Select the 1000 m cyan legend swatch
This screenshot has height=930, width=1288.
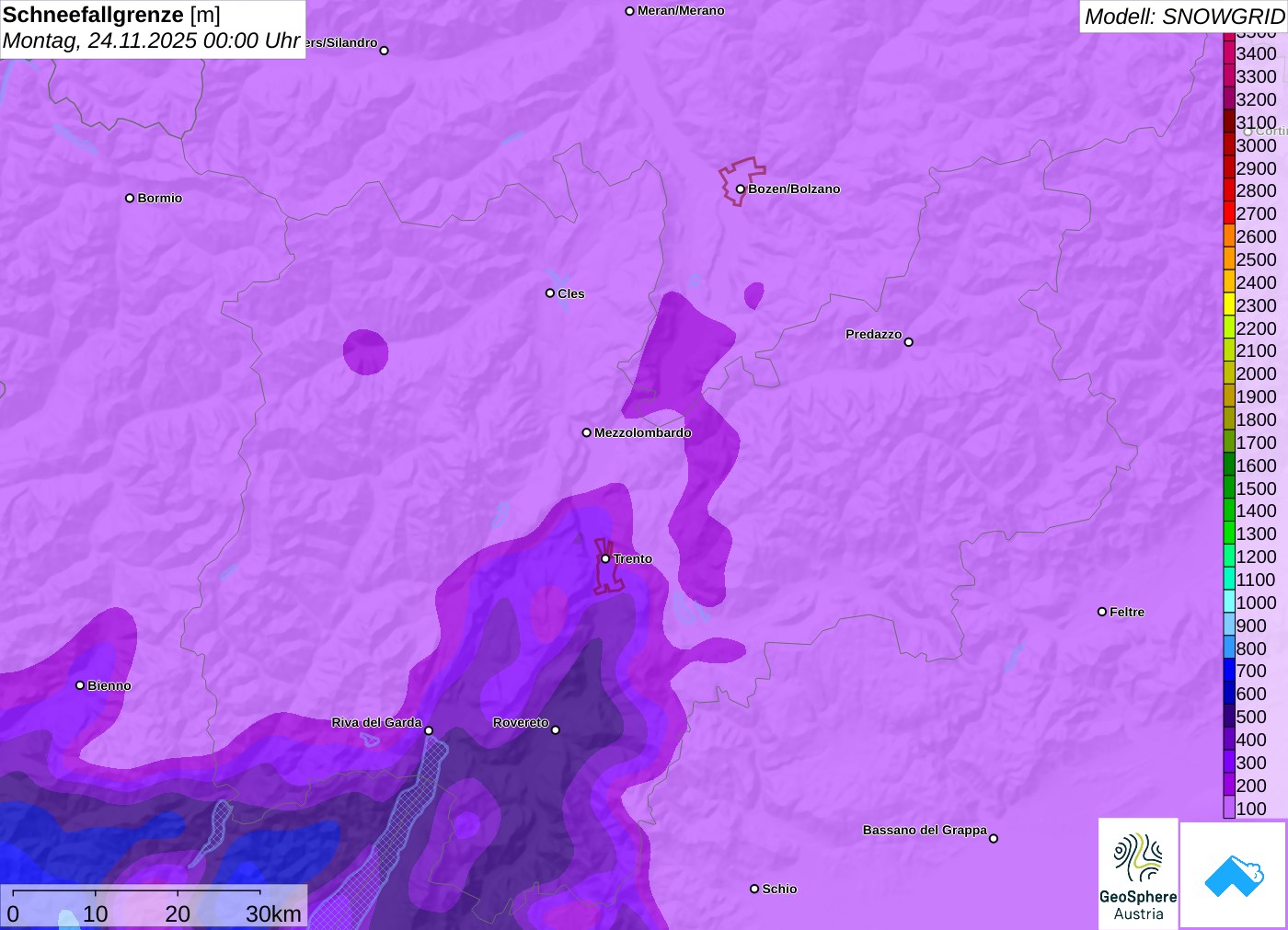1229,603
